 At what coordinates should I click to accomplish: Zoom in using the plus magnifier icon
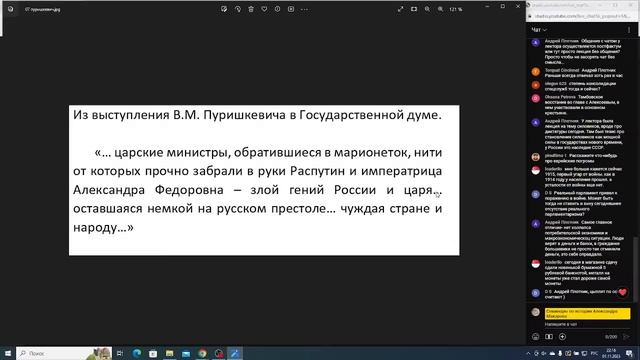pos(440,9)
